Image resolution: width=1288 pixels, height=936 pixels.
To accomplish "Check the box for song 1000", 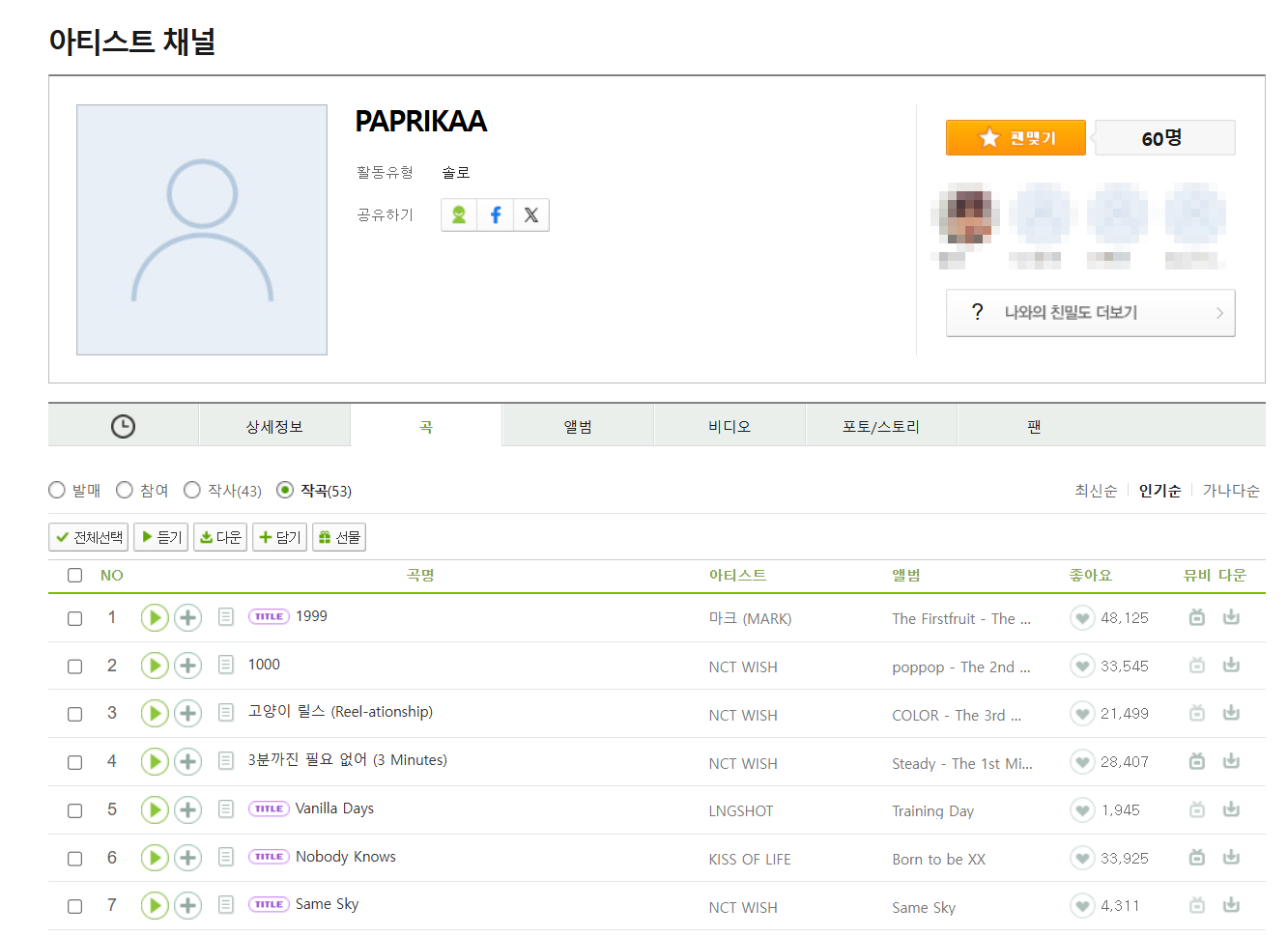I will pyautogui.click(x=74, y=667).
